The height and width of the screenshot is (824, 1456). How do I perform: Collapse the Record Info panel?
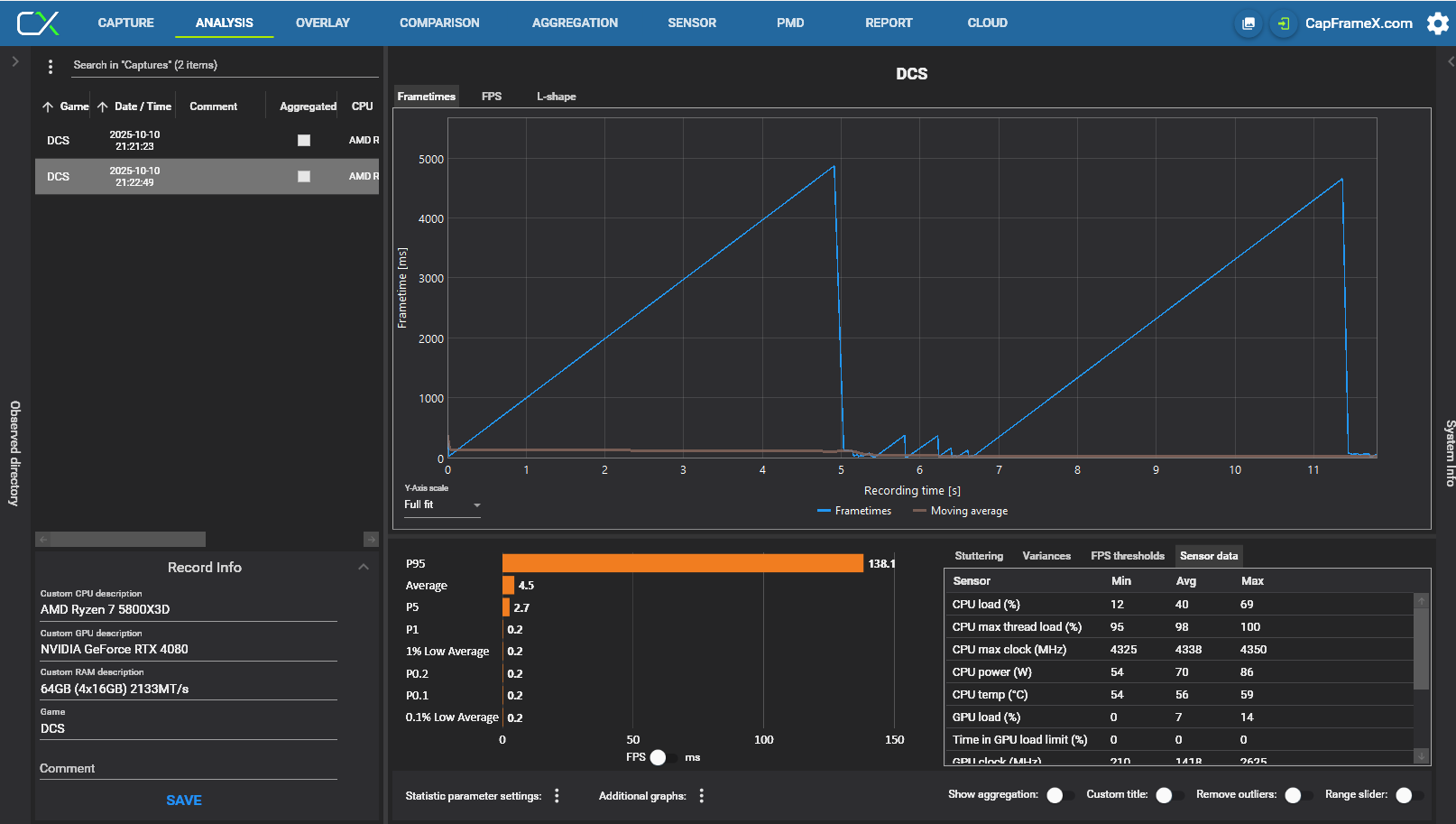364,567
